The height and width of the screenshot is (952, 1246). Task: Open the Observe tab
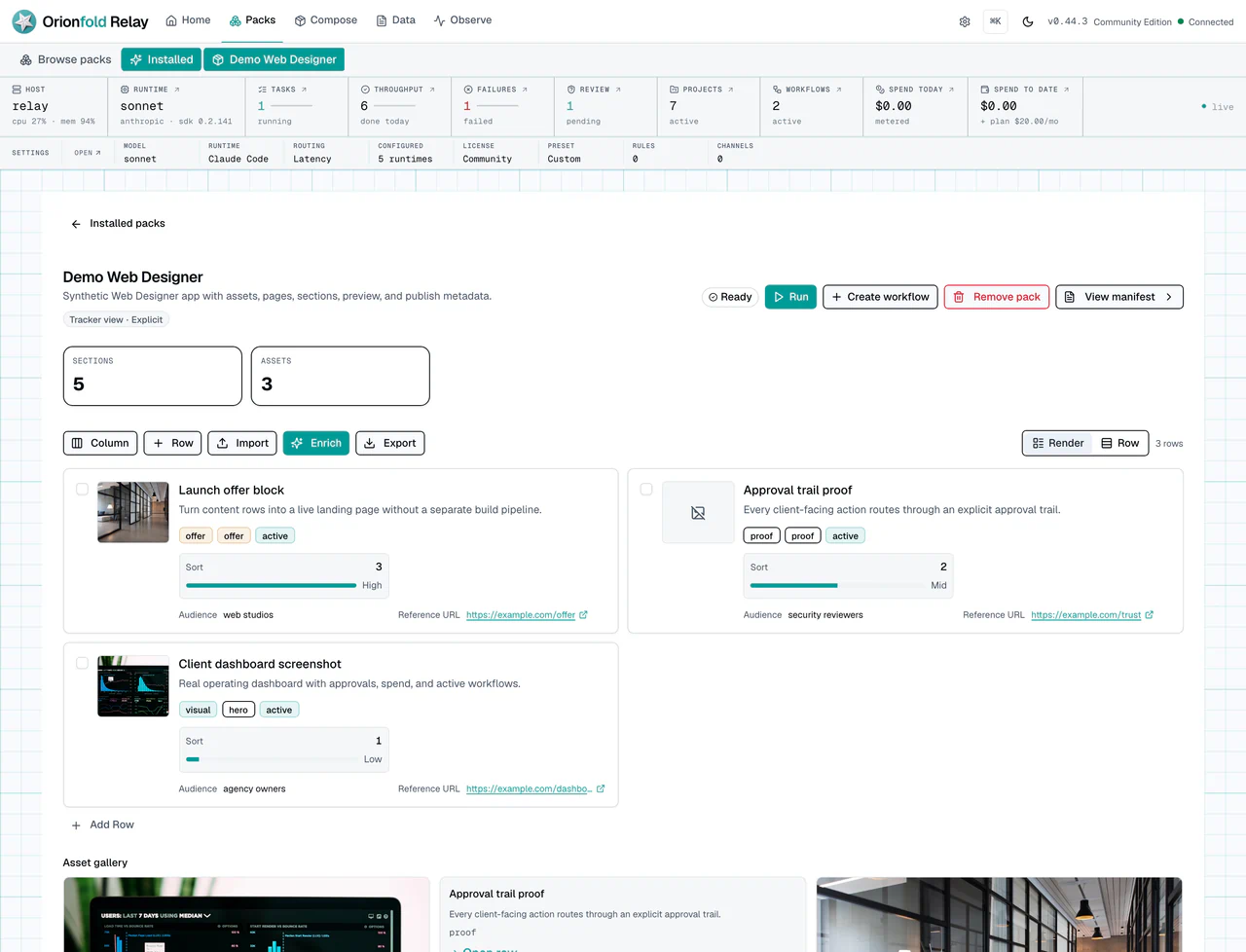click(462, 20)
